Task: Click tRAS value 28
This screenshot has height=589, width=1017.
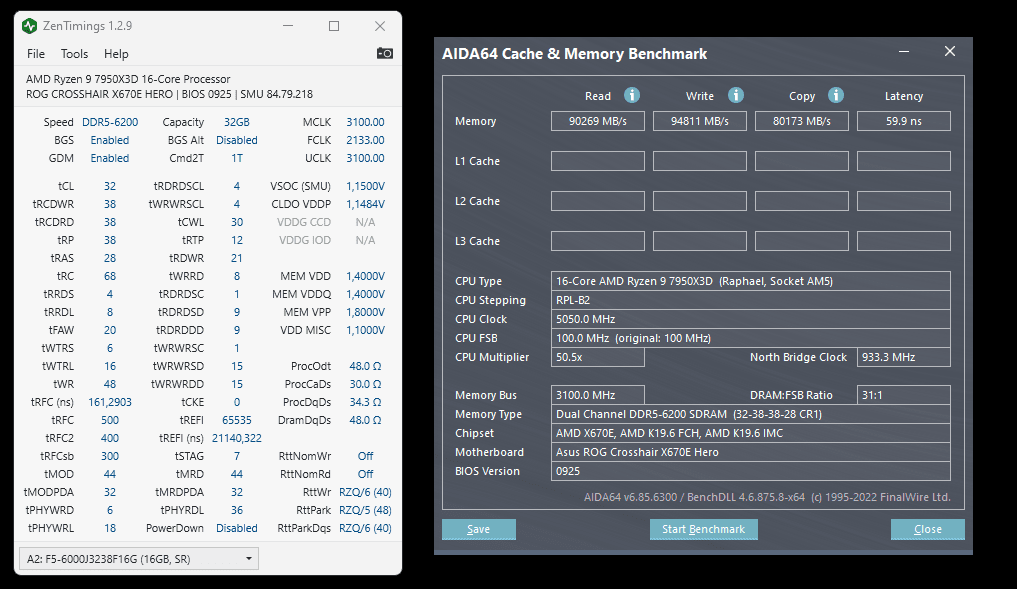Action: [110, 258]
